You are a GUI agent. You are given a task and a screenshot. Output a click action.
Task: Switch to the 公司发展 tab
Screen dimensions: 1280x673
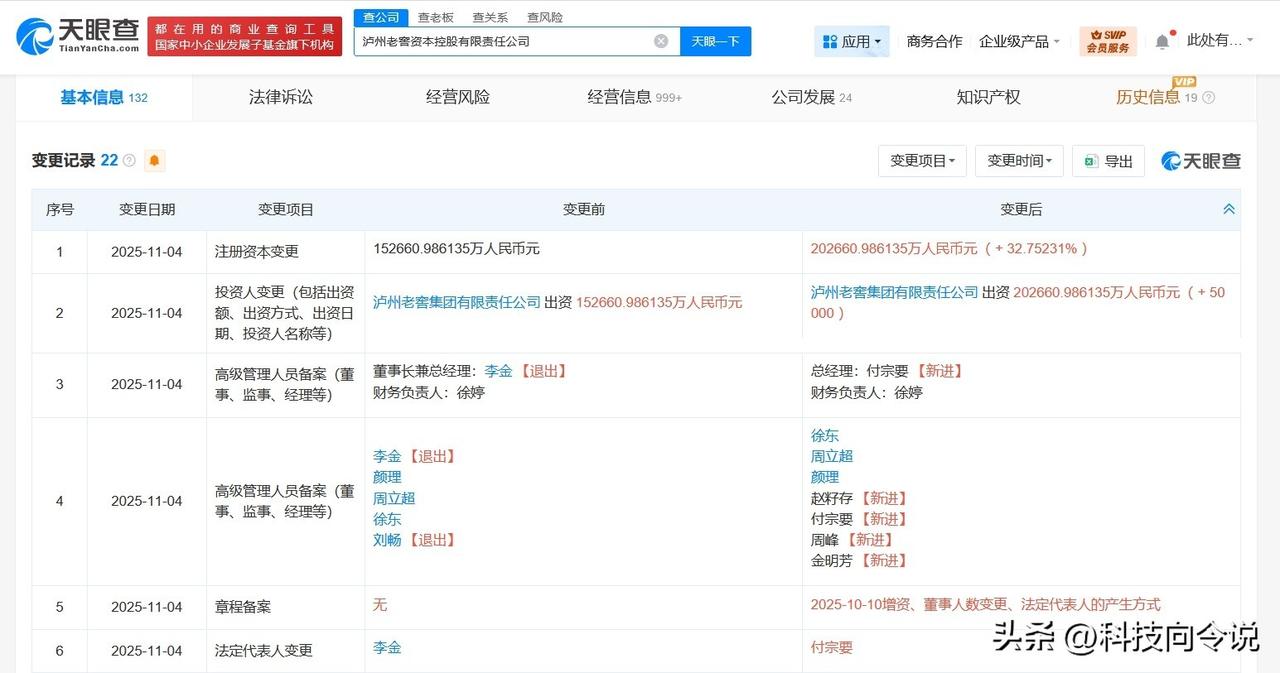(812, 97)
